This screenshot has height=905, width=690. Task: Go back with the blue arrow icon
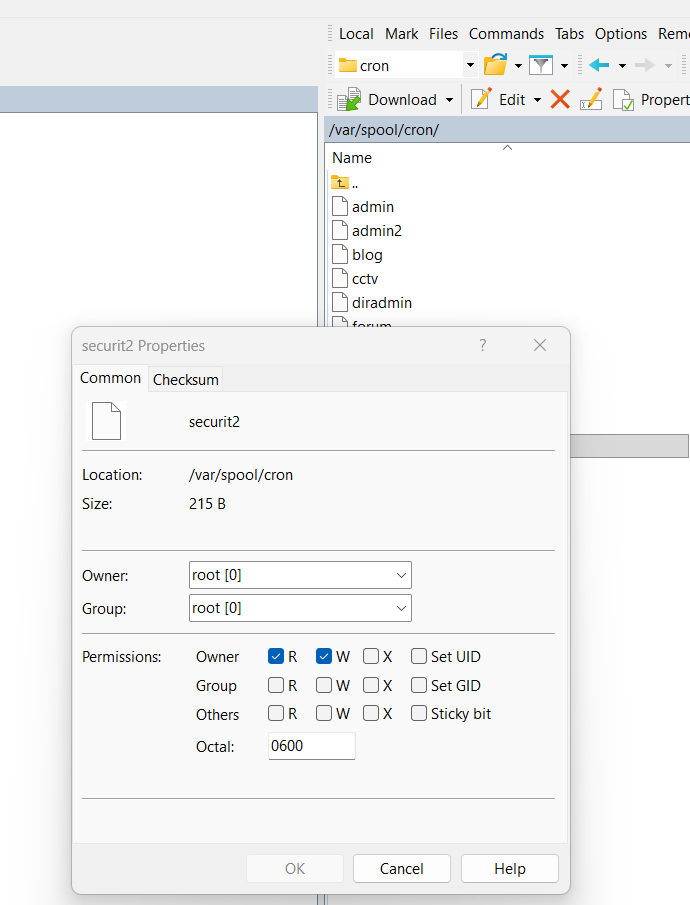click(599, 65)
